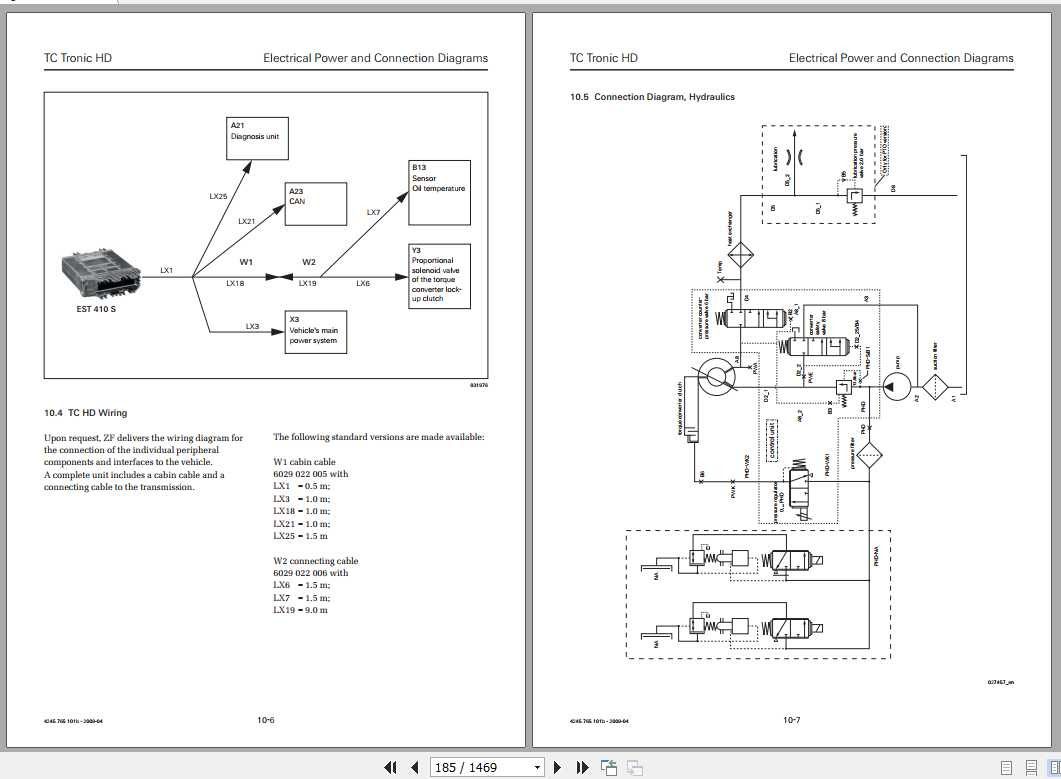This screenshot has height=779, width=1061.
Task: Click the page number '10-7' footer
Action: (792, 720)
